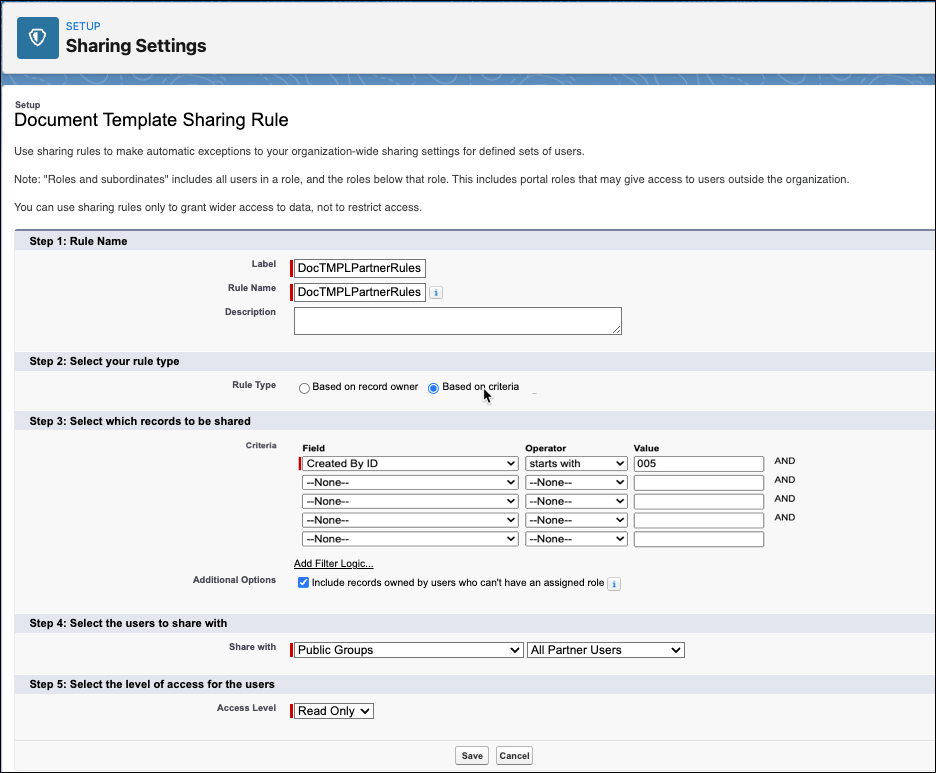Click the fifth row Value field
The width and height of the screenshot is (936, 773).
point(699,539)
